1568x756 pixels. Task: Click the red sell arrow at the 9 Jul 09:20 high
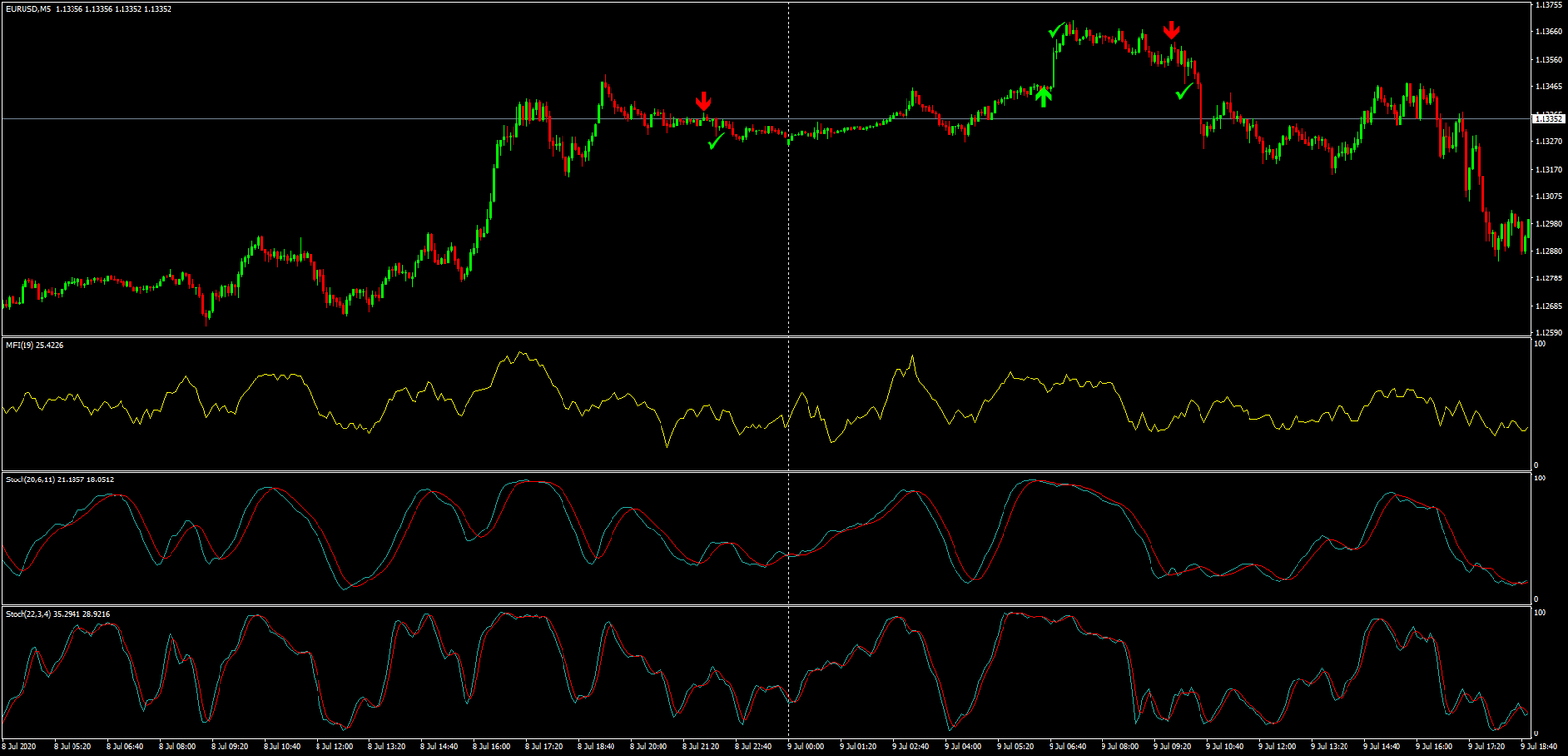pos(1171,30)
